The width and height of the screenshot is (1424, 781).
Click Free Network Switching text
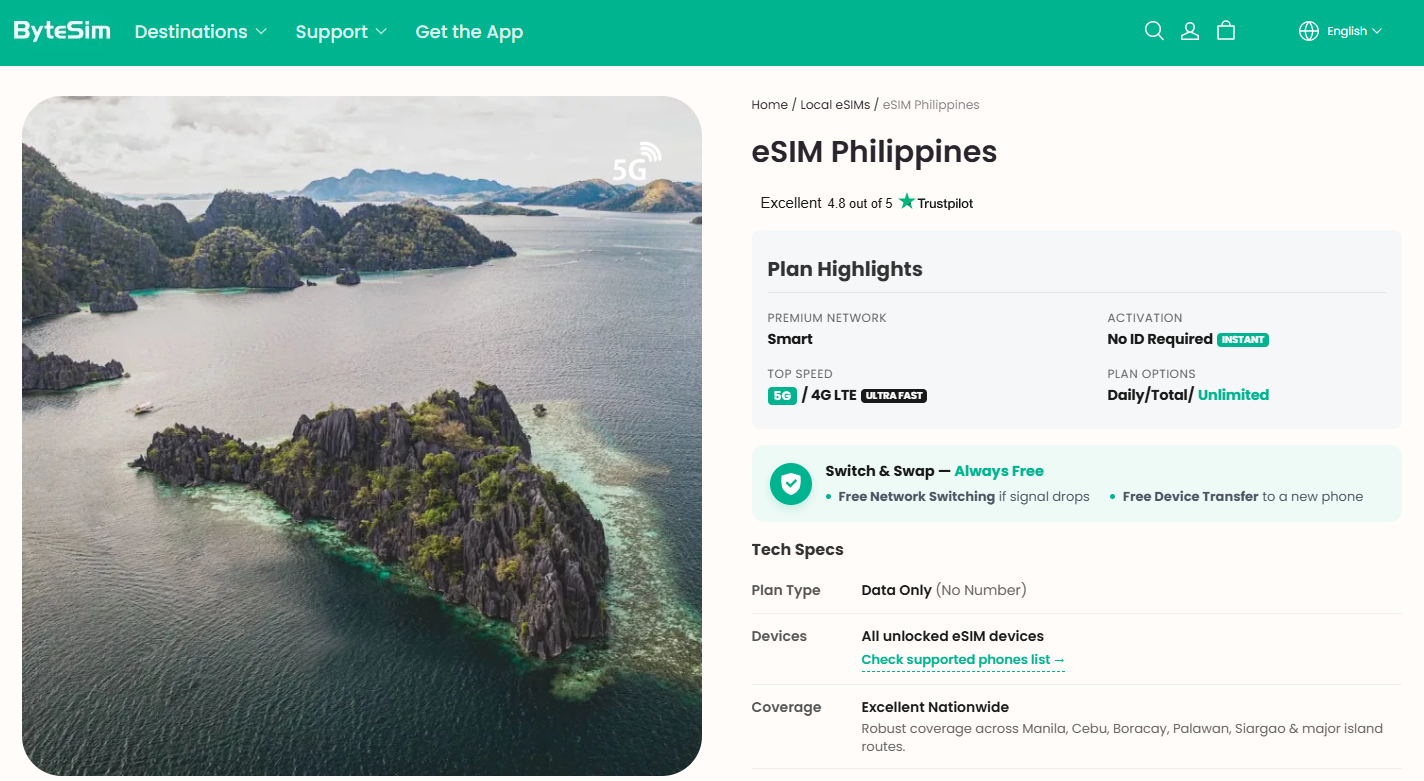917,497
